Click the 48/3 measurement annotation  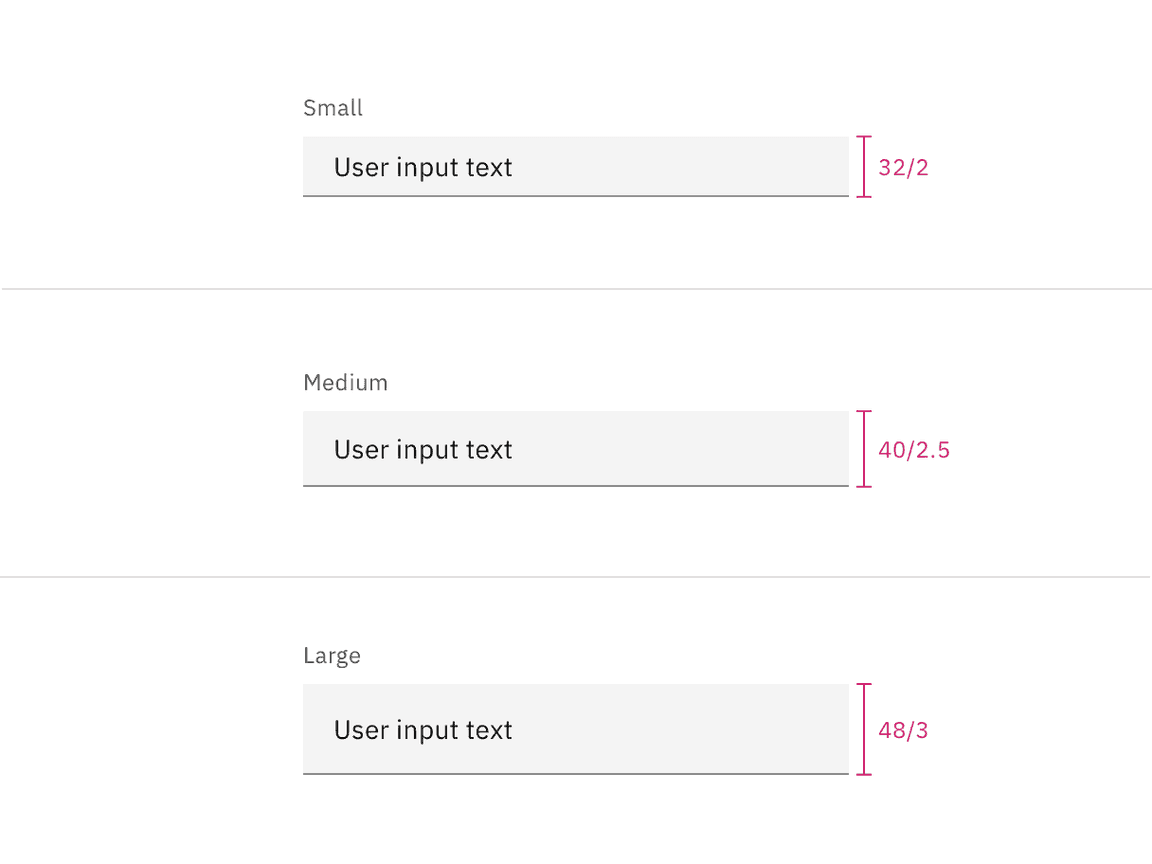click(x=902, y=730)
